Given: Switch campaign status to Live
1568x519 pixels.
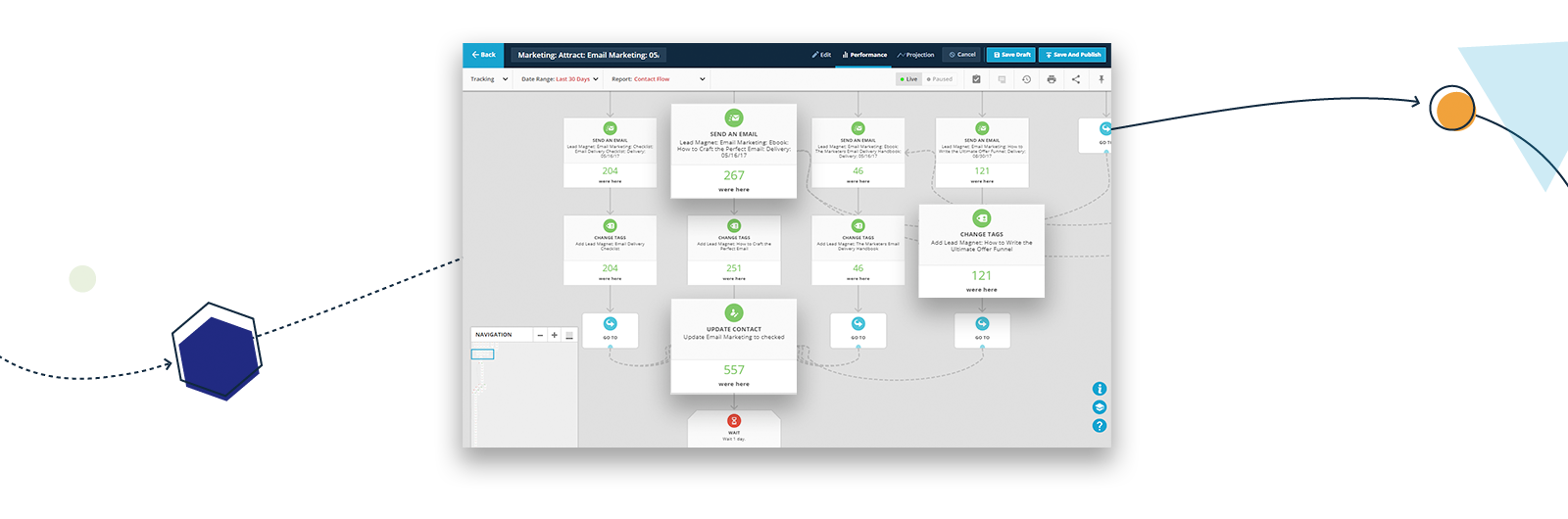Looking at the screenshot, I should (x=908, y=79).
